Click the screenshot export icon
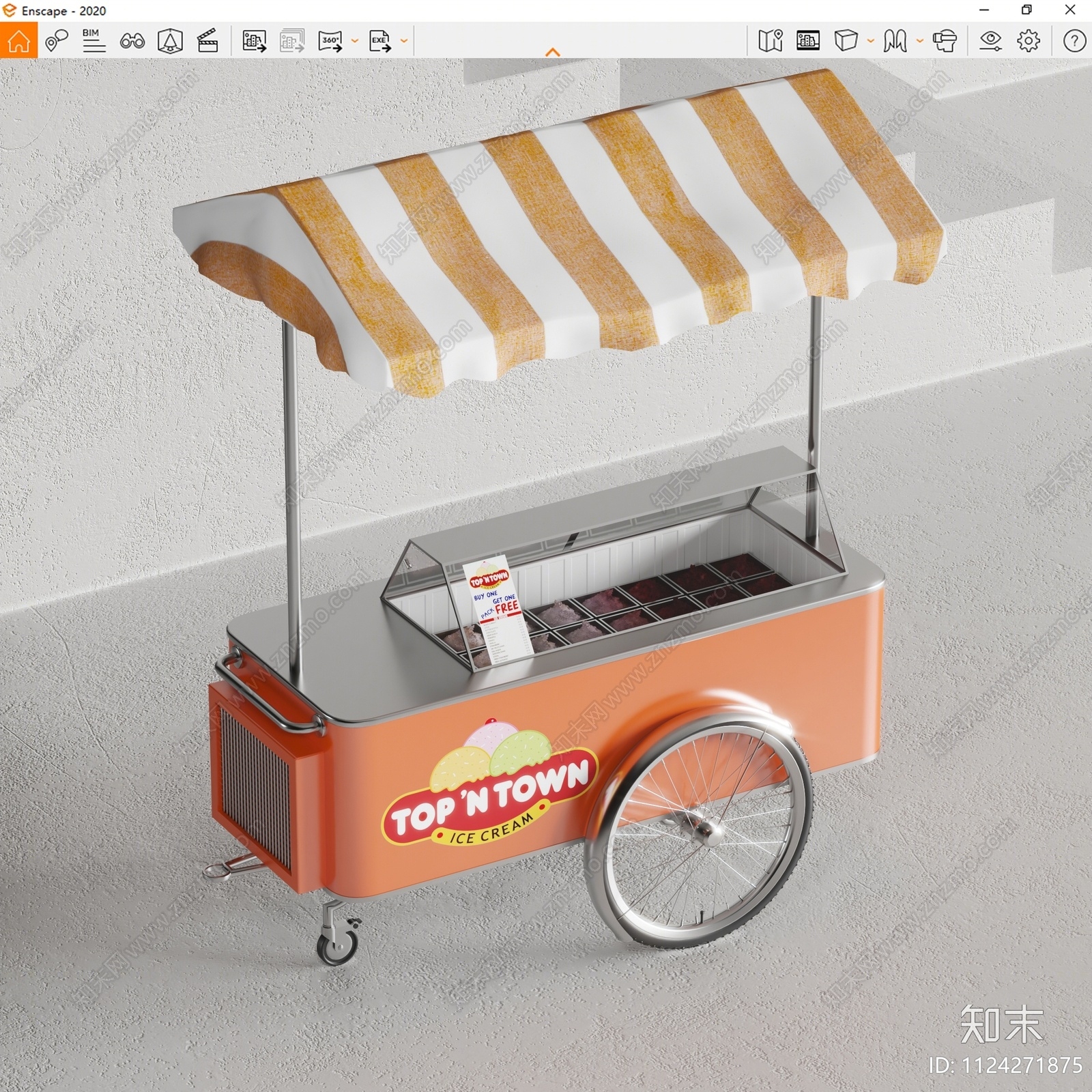Viewport: 1092px width, 1092px height. coord(254,41)
